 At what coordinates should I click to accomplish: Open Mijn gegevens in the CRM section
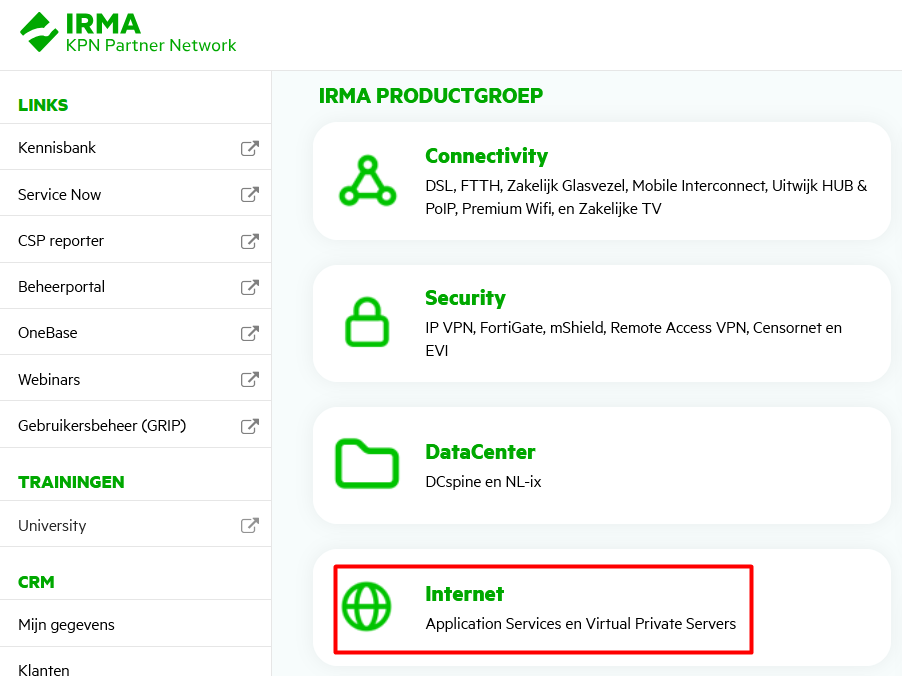66,625
